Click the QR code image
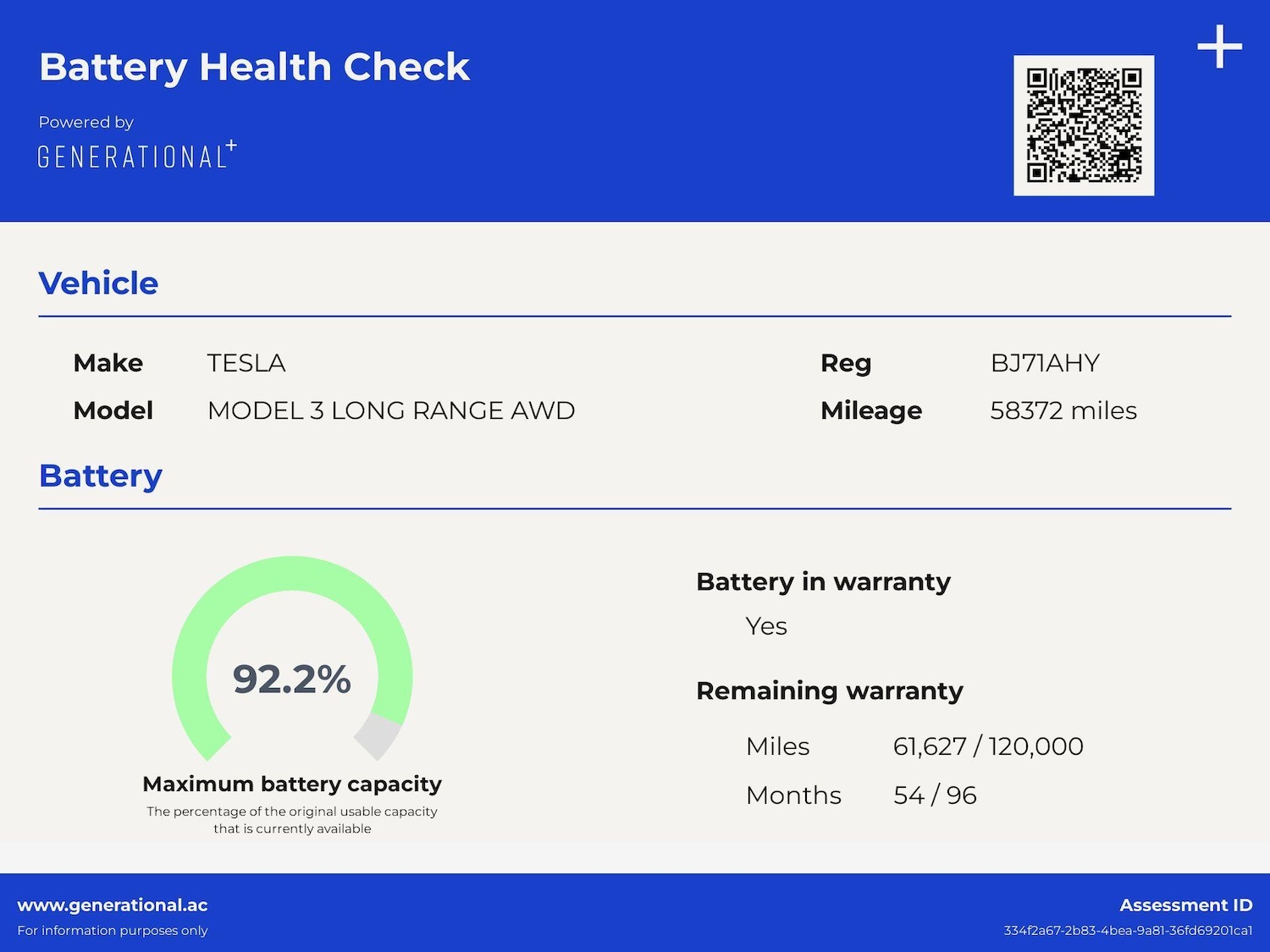The height and width of the screenshot is (952, 1270). [x=1084, y=125]
